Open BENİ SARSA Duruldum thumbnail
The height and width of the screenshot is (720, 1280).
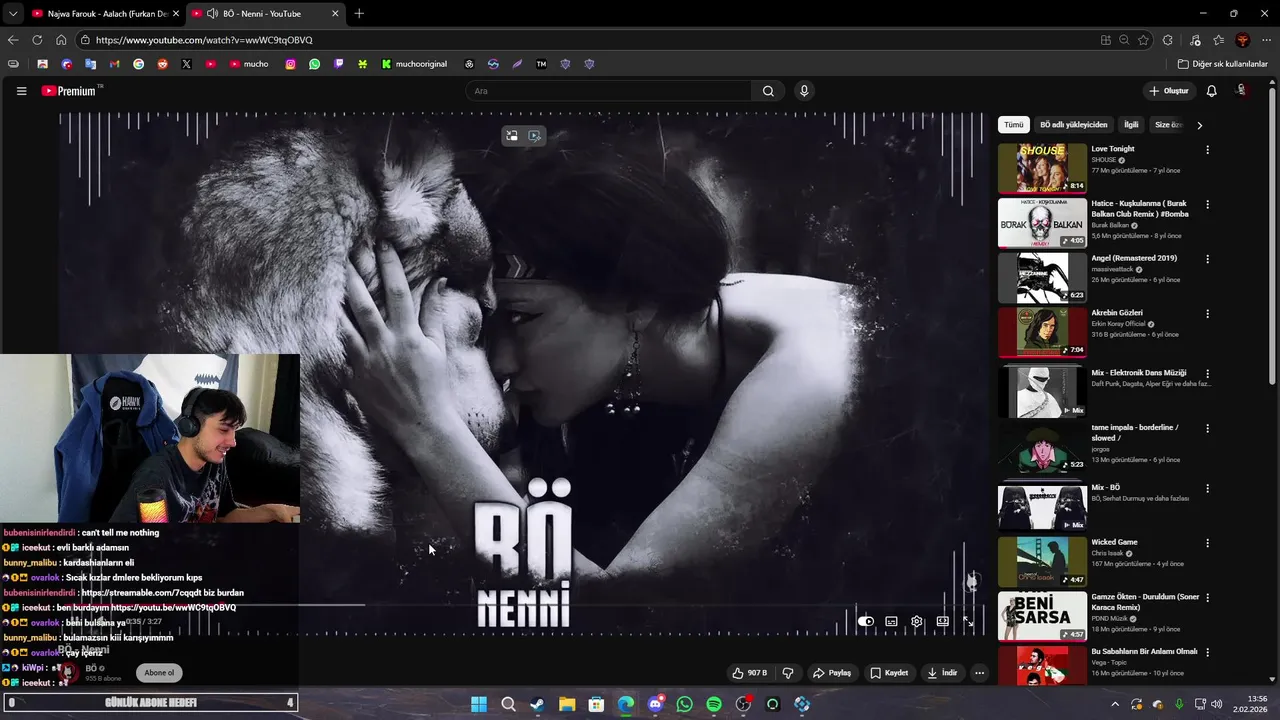pos(1042,616)
